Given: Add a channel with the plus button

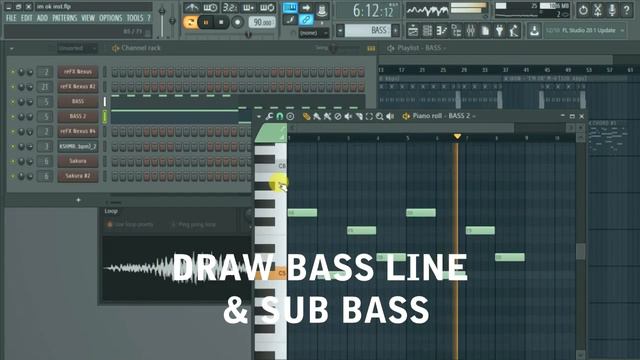Looking at the screenshot, I should (x=78, y=200).
